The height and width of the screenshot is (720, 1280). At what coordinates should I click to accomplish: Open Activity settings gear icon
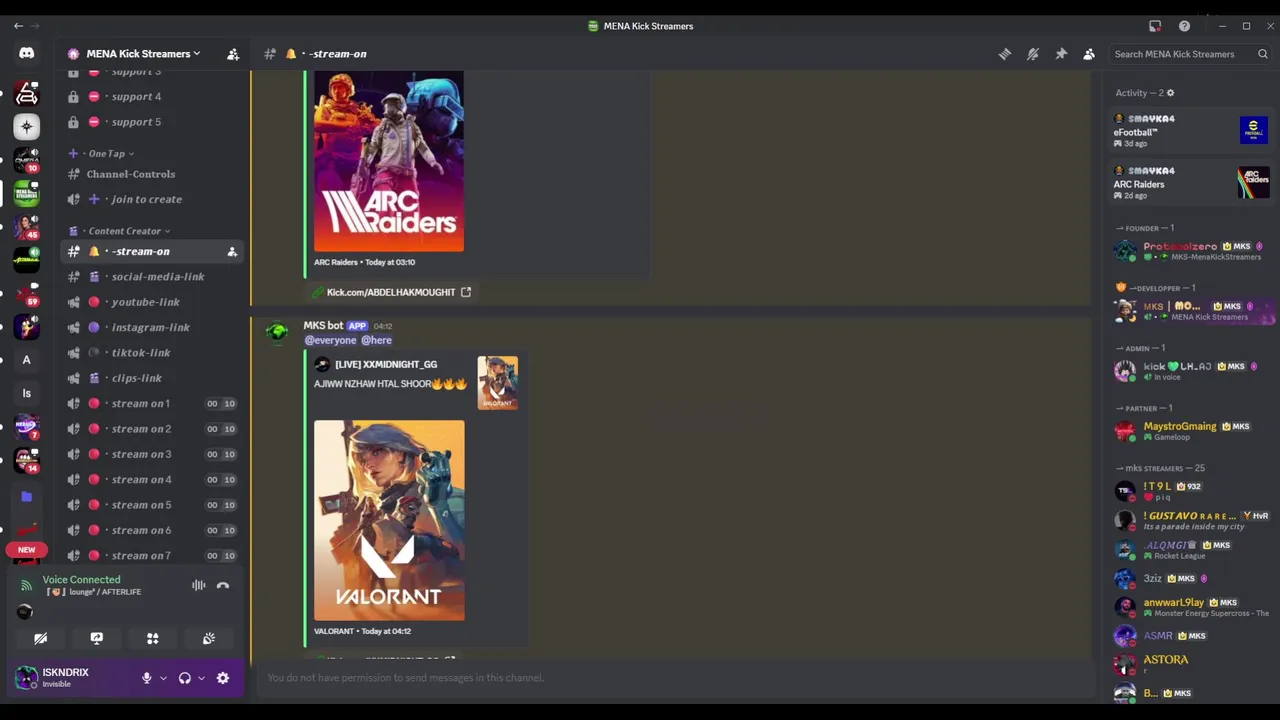tap(1170, 93)
